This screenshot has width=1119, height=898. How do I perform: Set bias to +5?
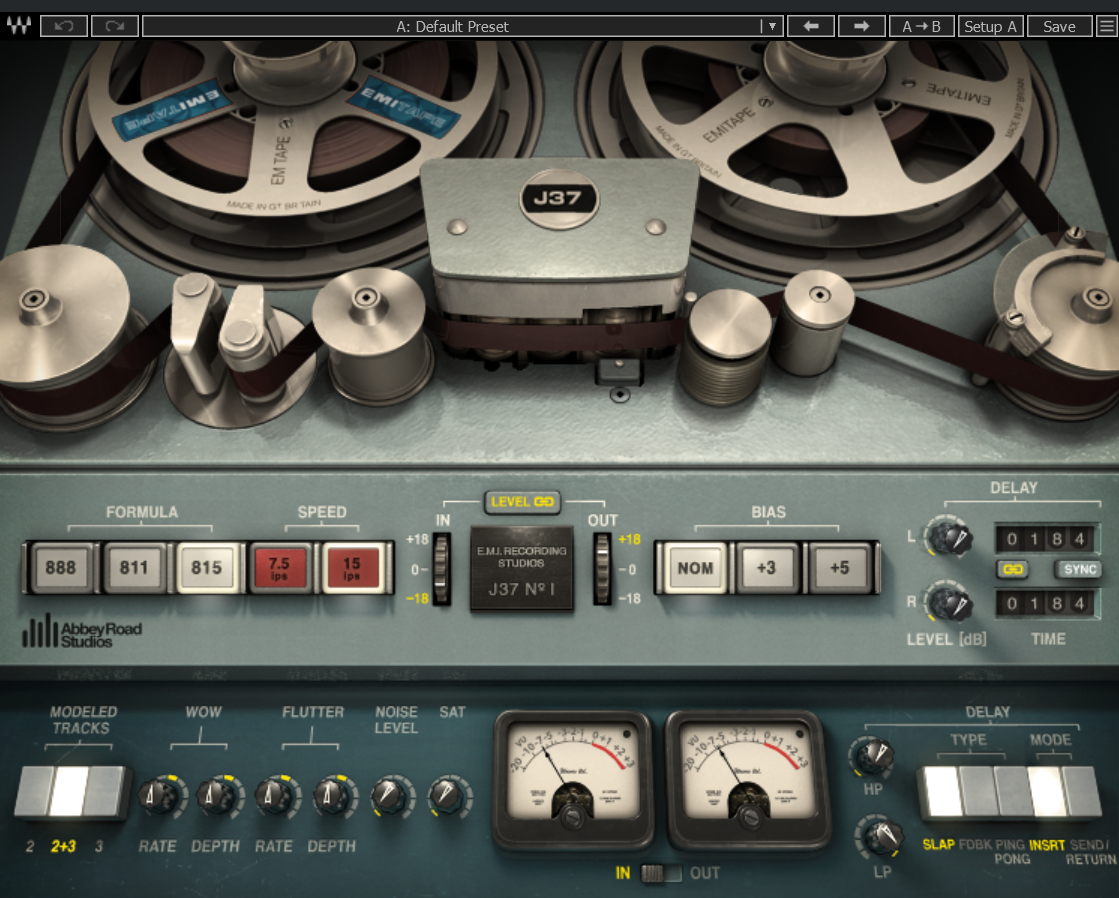tap(840, 567)
